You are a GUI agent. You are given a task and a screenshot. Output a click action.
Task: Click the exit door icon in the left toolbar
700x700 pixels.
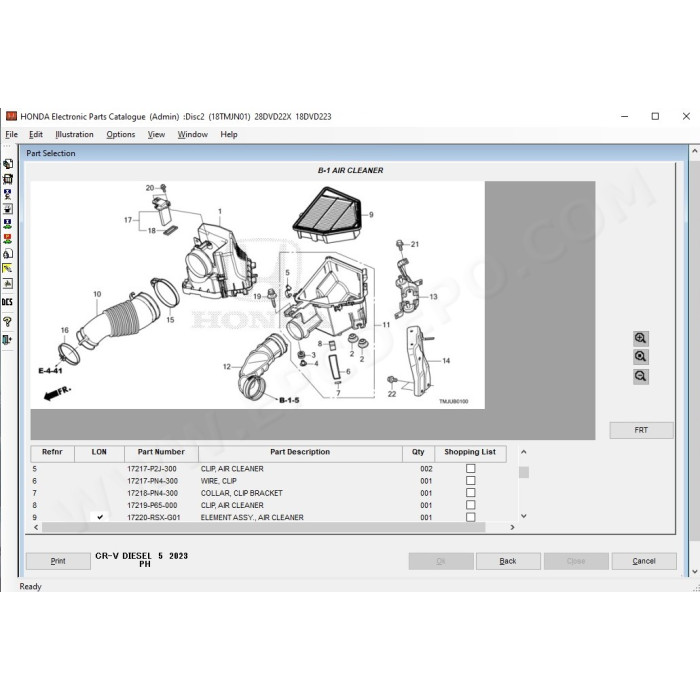(x=8, y=340)
